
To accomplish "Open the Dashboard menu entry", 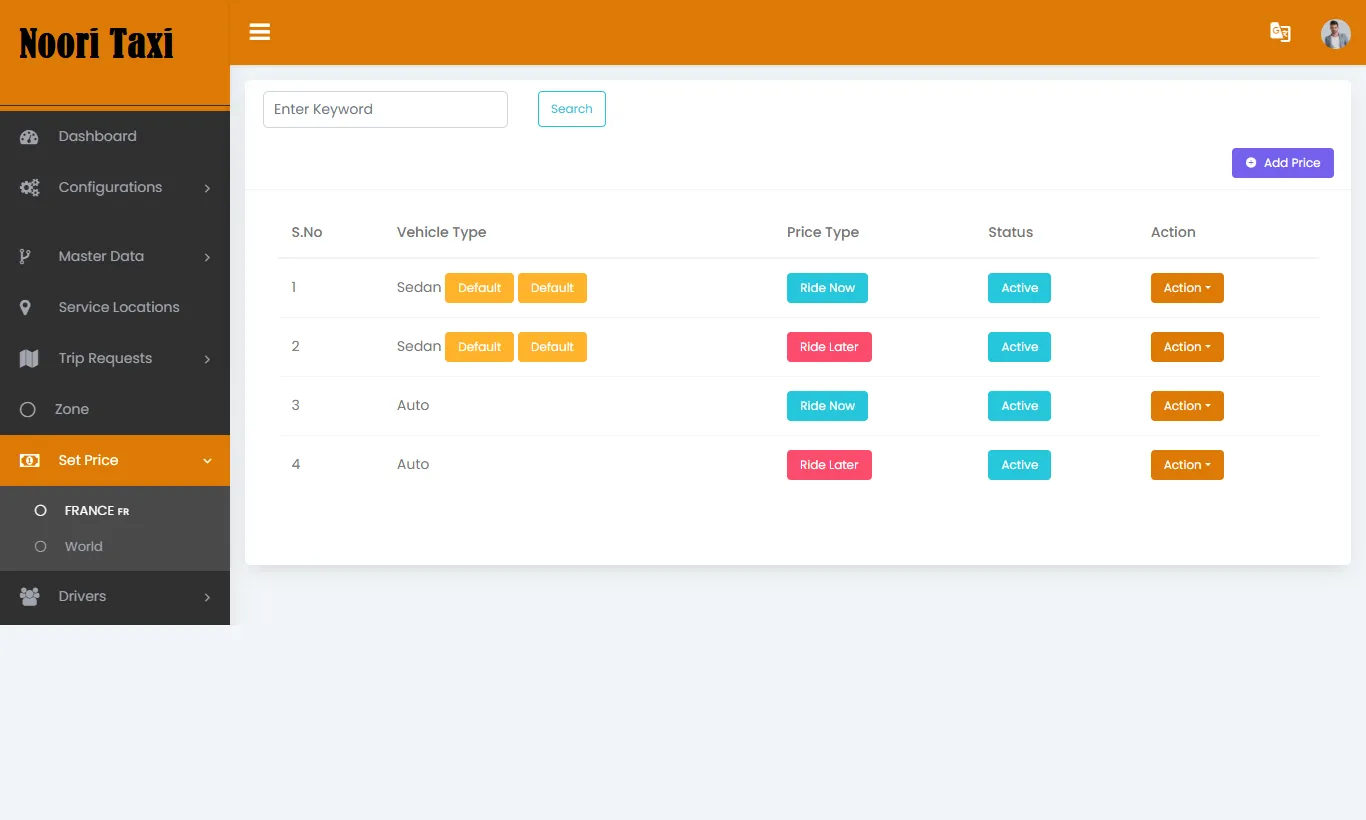I will point(97,136).
